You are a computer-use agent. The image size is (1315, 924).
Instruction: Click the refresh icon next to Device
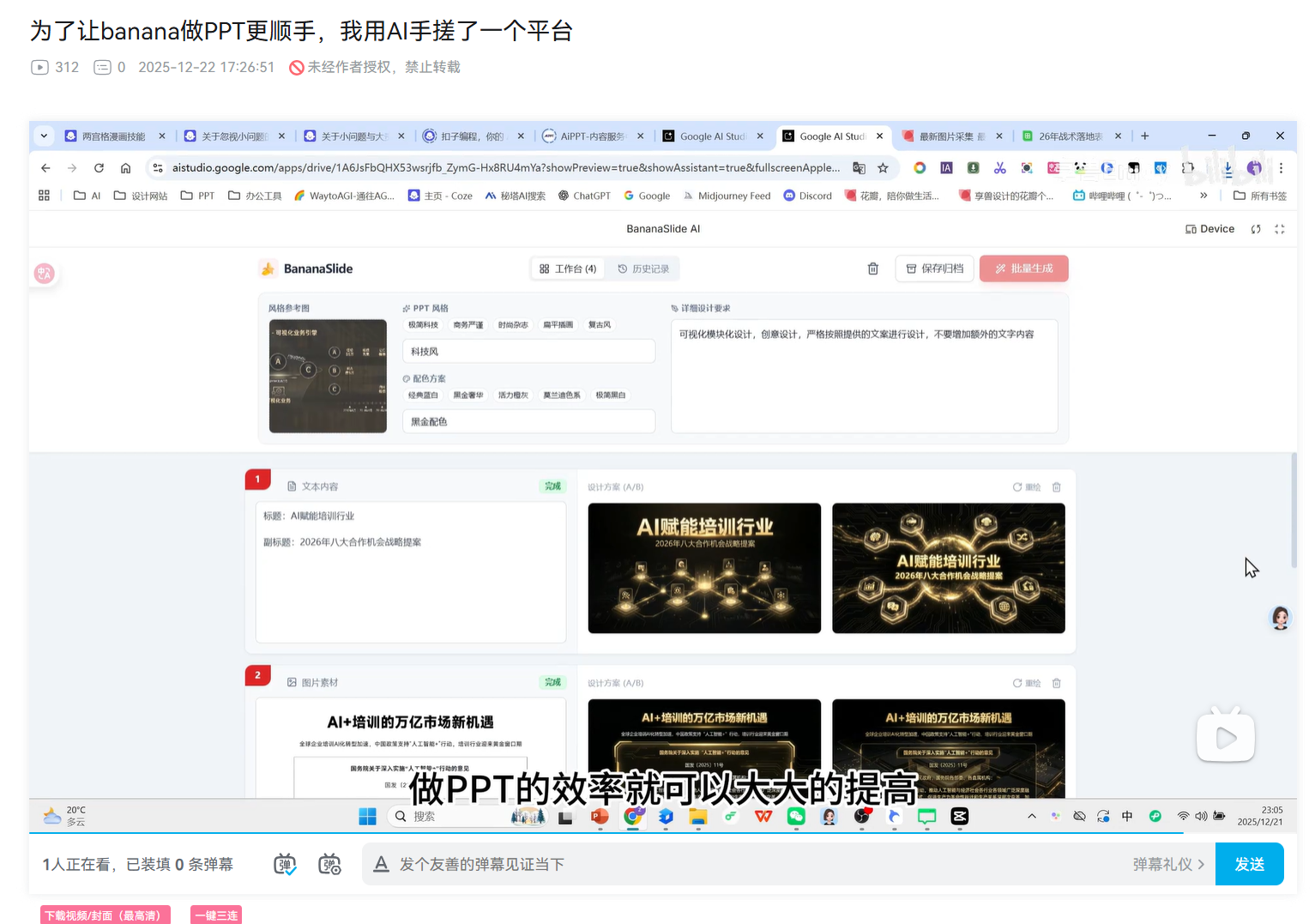coord(1256,229)
